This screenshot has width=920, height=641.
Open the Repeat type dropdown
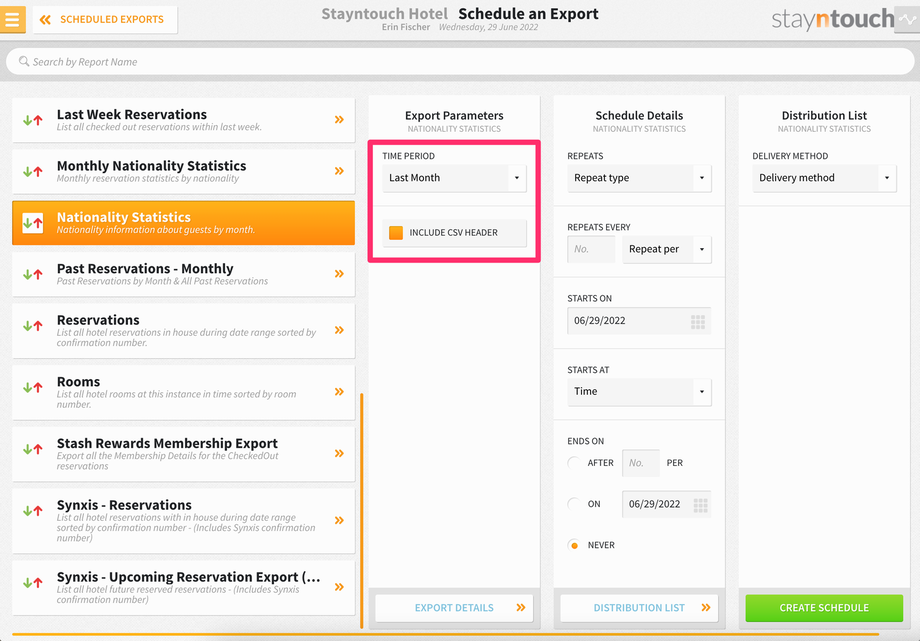[639, 178]
